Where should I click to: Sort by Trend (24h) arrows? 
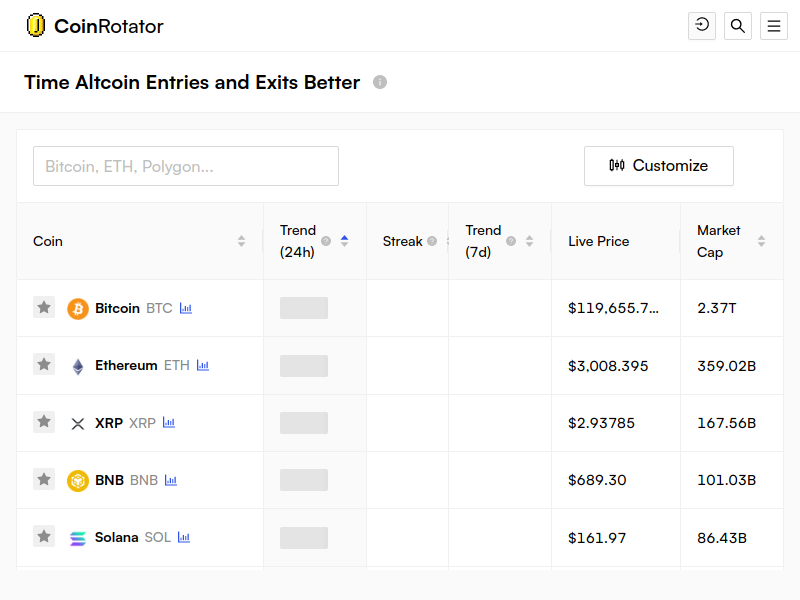point(344,241)
